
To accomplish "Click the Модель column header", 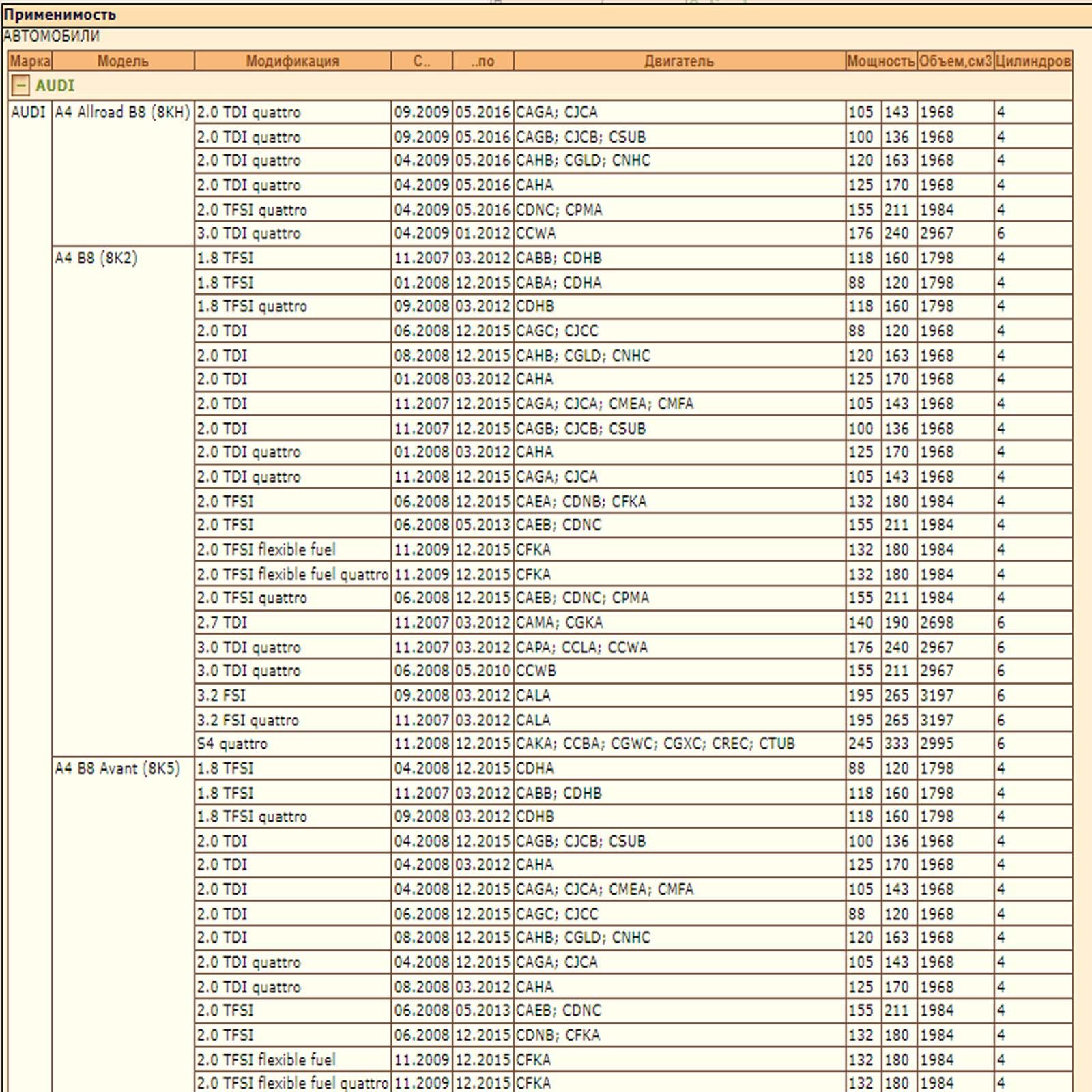I will click(123, 61).
